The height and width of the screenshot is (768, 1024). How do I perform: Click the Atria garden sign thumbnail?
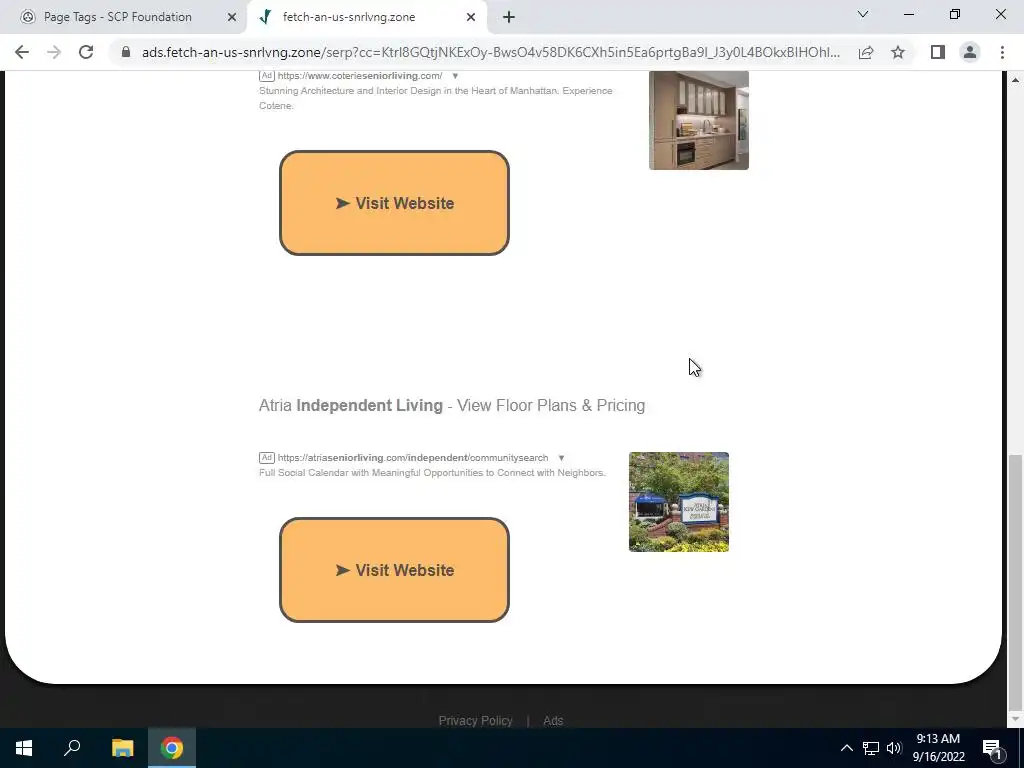[679, 502]
